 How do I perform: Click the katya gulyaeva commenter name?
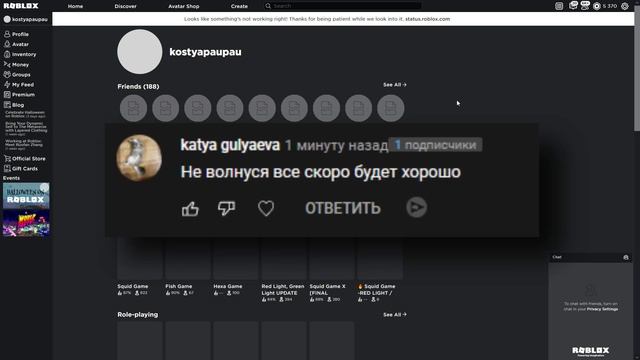pos(230,145)
